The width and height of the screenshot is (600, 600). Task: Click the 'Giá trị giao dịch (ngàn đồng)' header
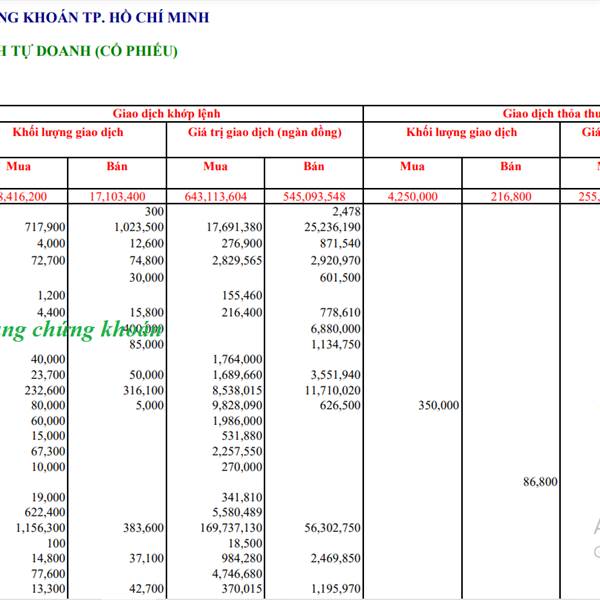[264, 132]
